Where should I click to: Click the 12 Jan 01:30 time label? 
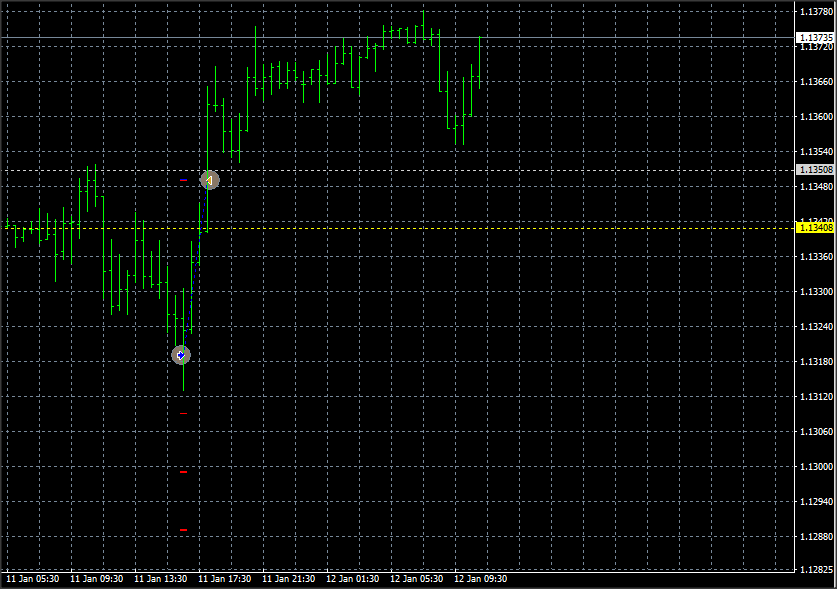[353, 579]
